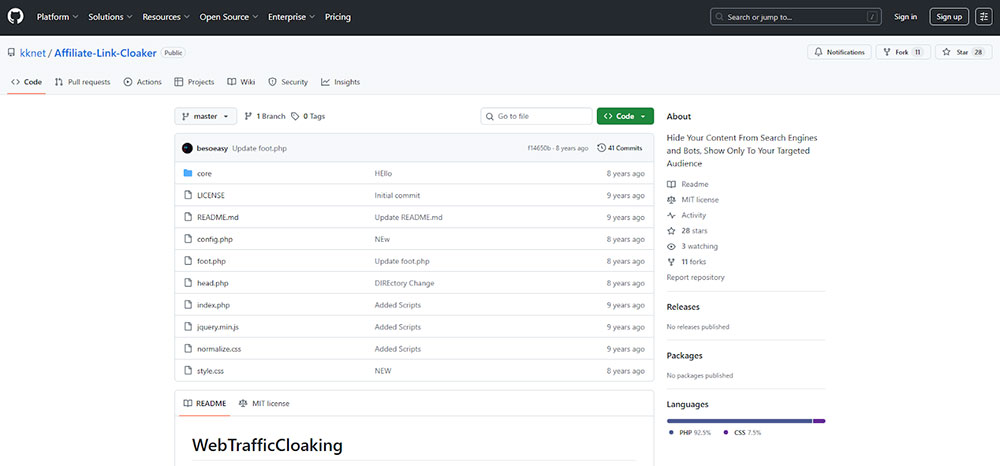Open commit f14650b hash link
The width and height of the screenshot is (1000, 466).
[540, 148]
